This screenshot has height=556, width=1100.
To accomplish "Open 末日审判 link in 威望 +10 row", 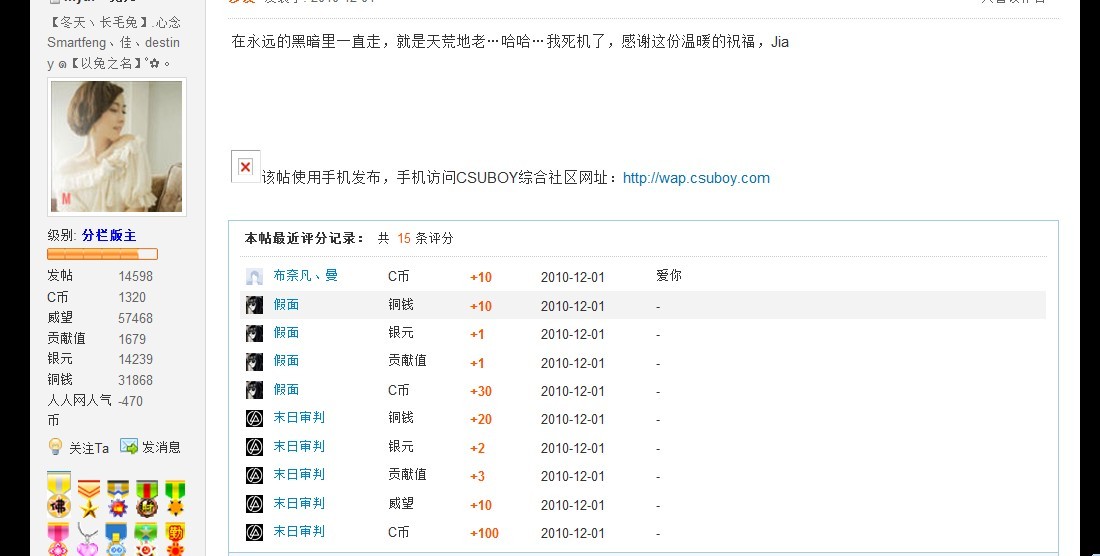I will click(x=299, y=504).
